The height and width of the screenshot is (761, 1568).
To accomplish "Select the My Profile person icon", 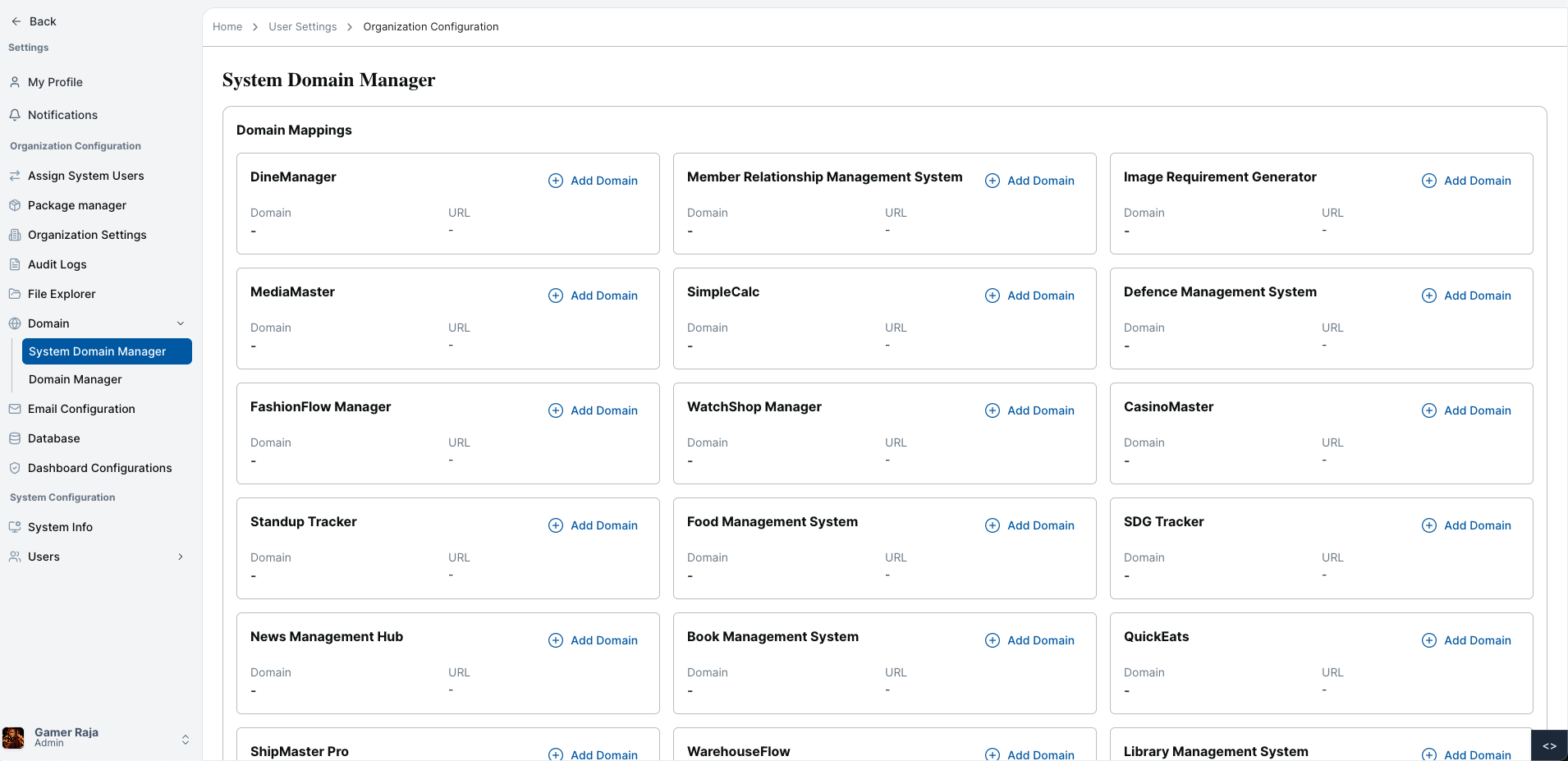I will (16, 82).
